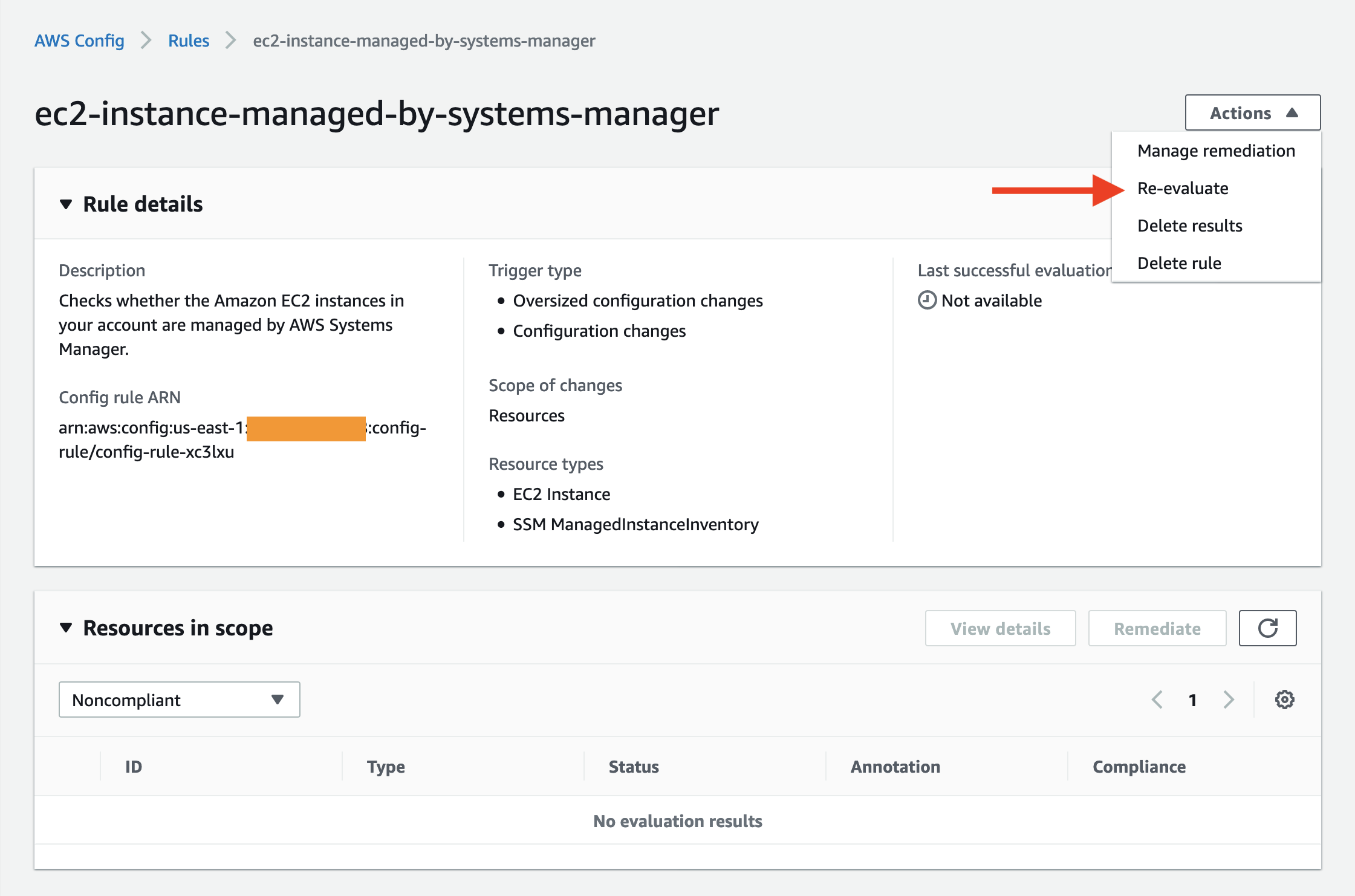Image resolution: width=1355 pixels, height=896 pixels.
Task: Click the 'No evaluation results' message
Action: coord(677,821)
